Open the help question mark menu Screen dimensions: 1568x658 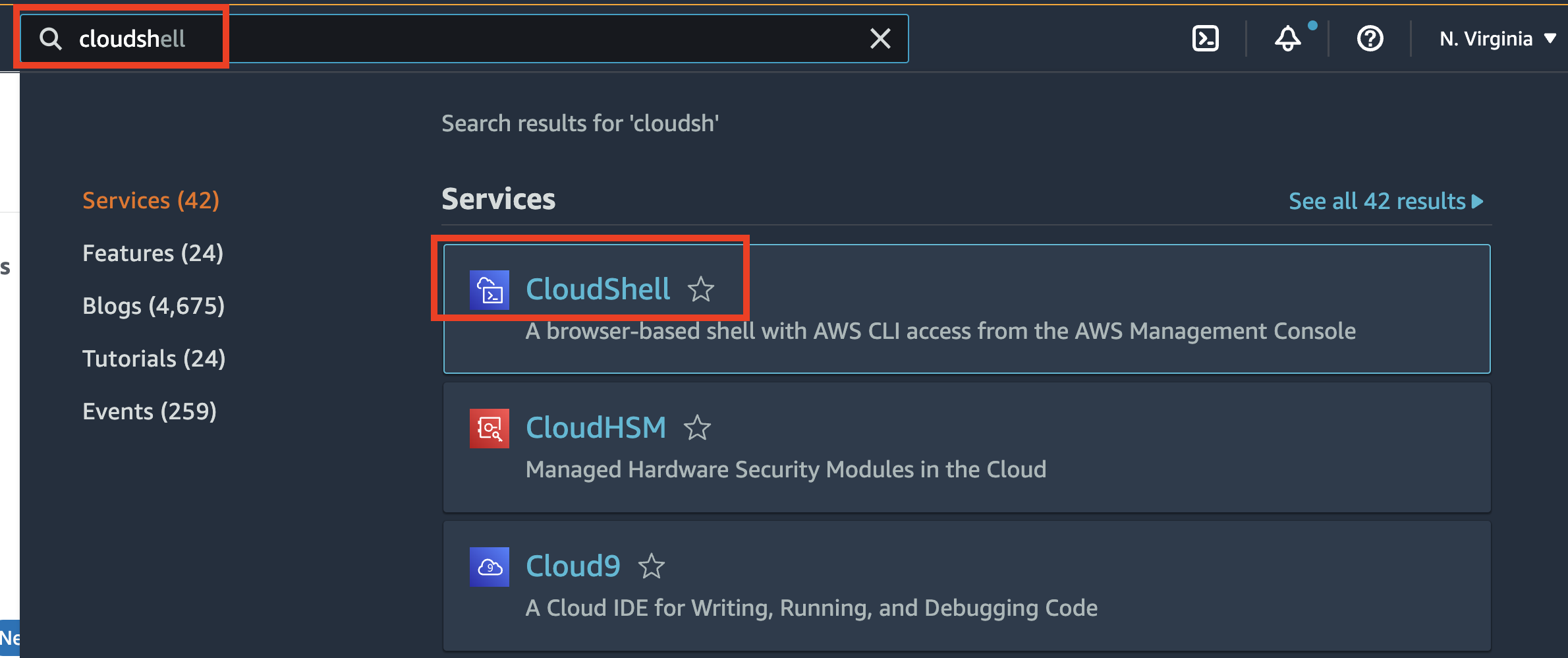point(1370,38)
